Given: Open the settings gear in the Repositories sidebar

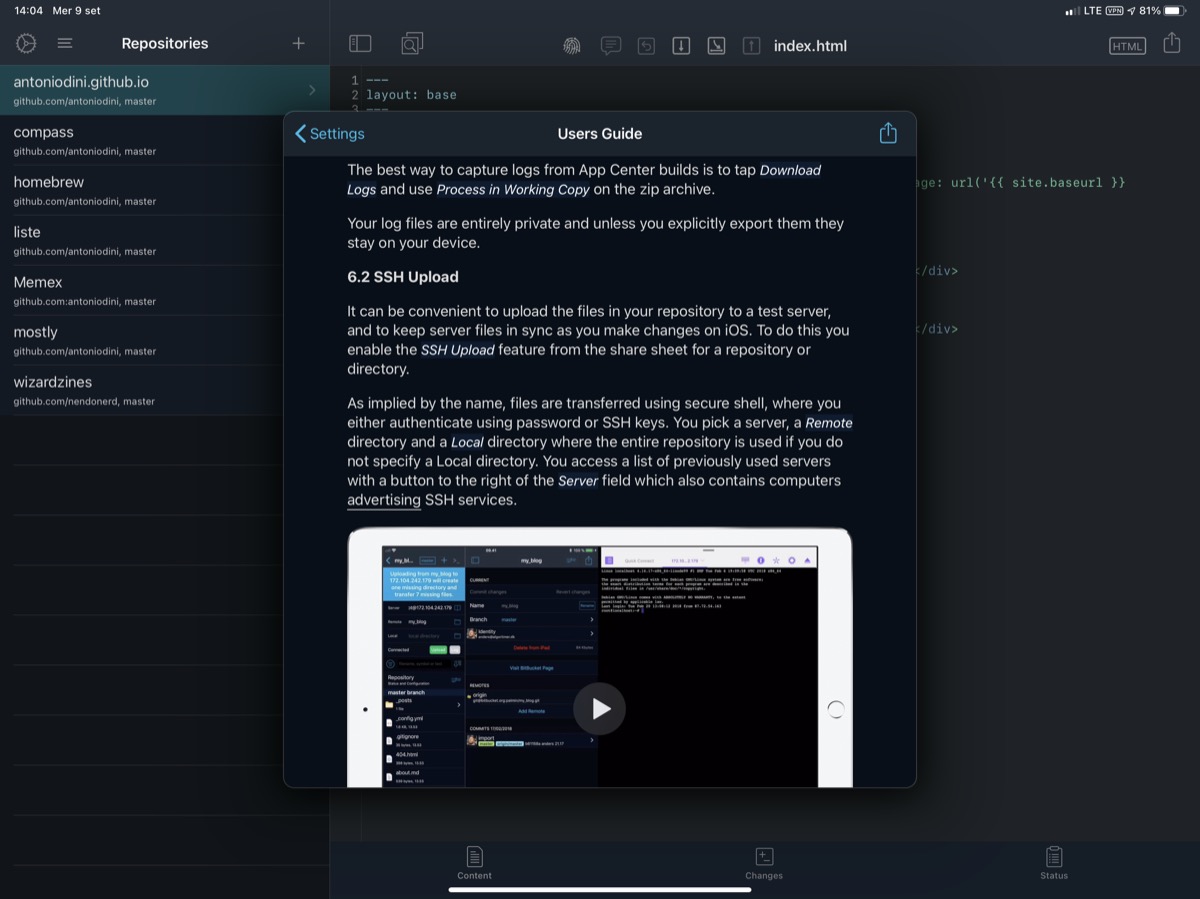Looking at the screenshot, I should [26, 44].
